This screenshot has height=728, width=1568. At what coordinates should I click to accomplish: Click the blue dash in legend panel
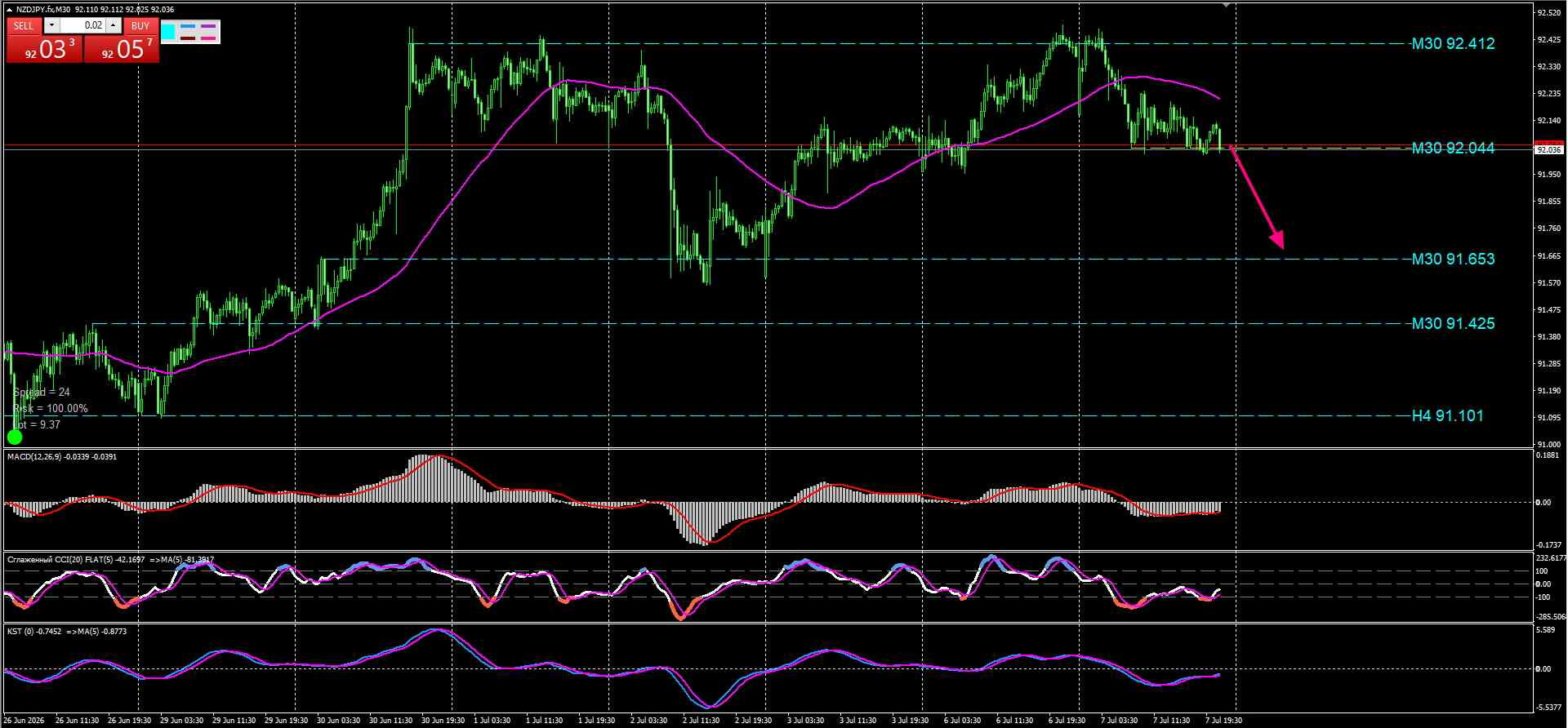189,26
